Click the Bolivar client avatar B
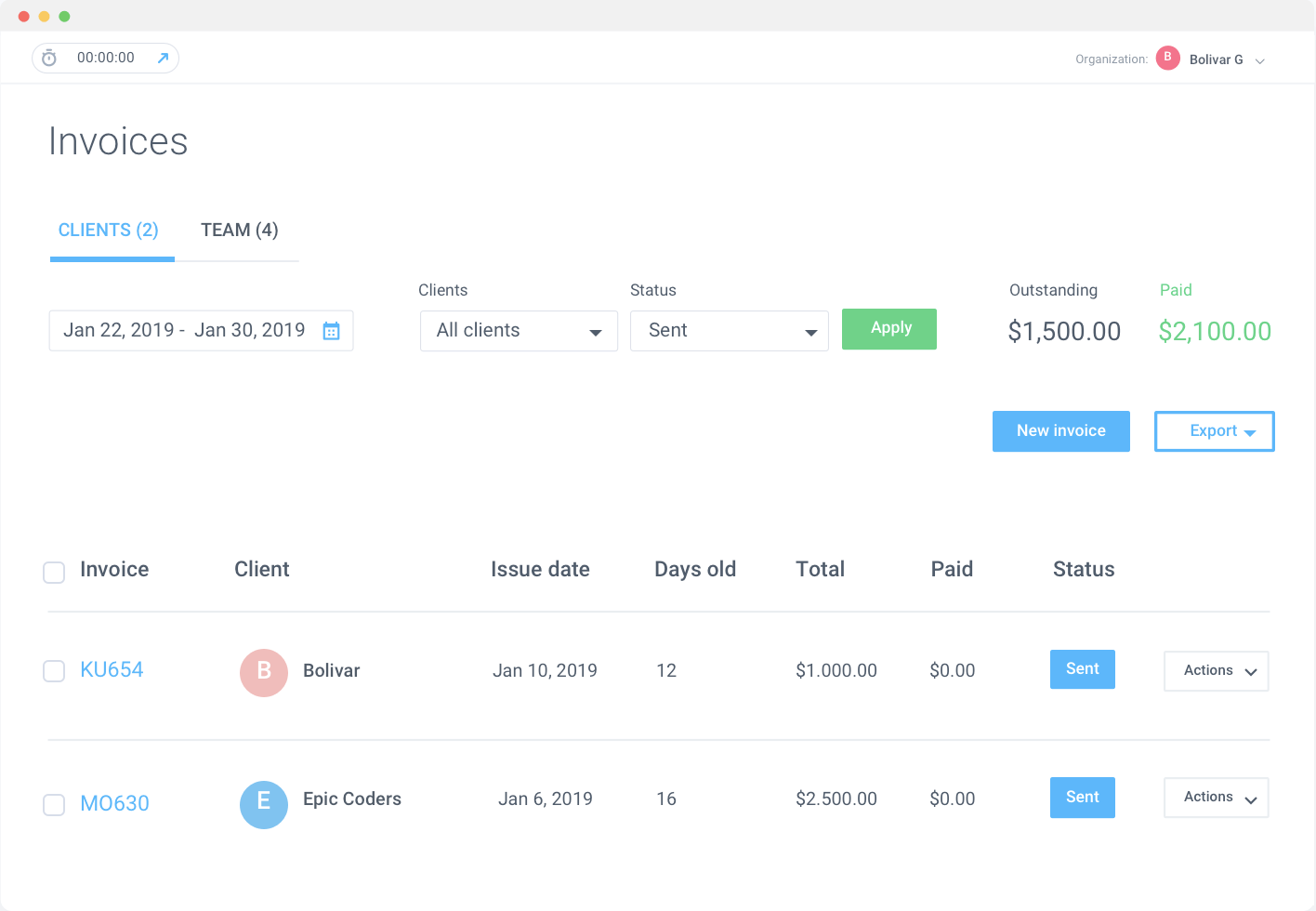The height and width of the screenshot is (911, 1316). [x=264, y=673]
